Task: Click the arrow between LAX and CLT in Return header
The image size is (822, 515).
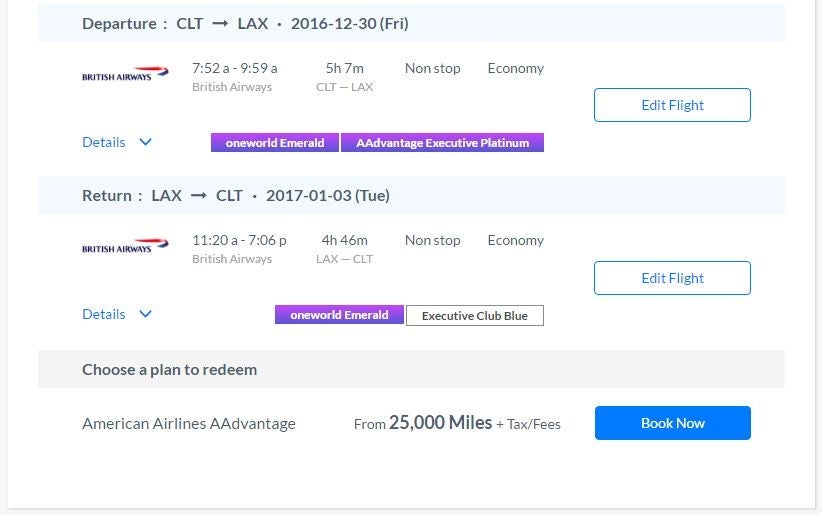Action: (x=198, y=195)
